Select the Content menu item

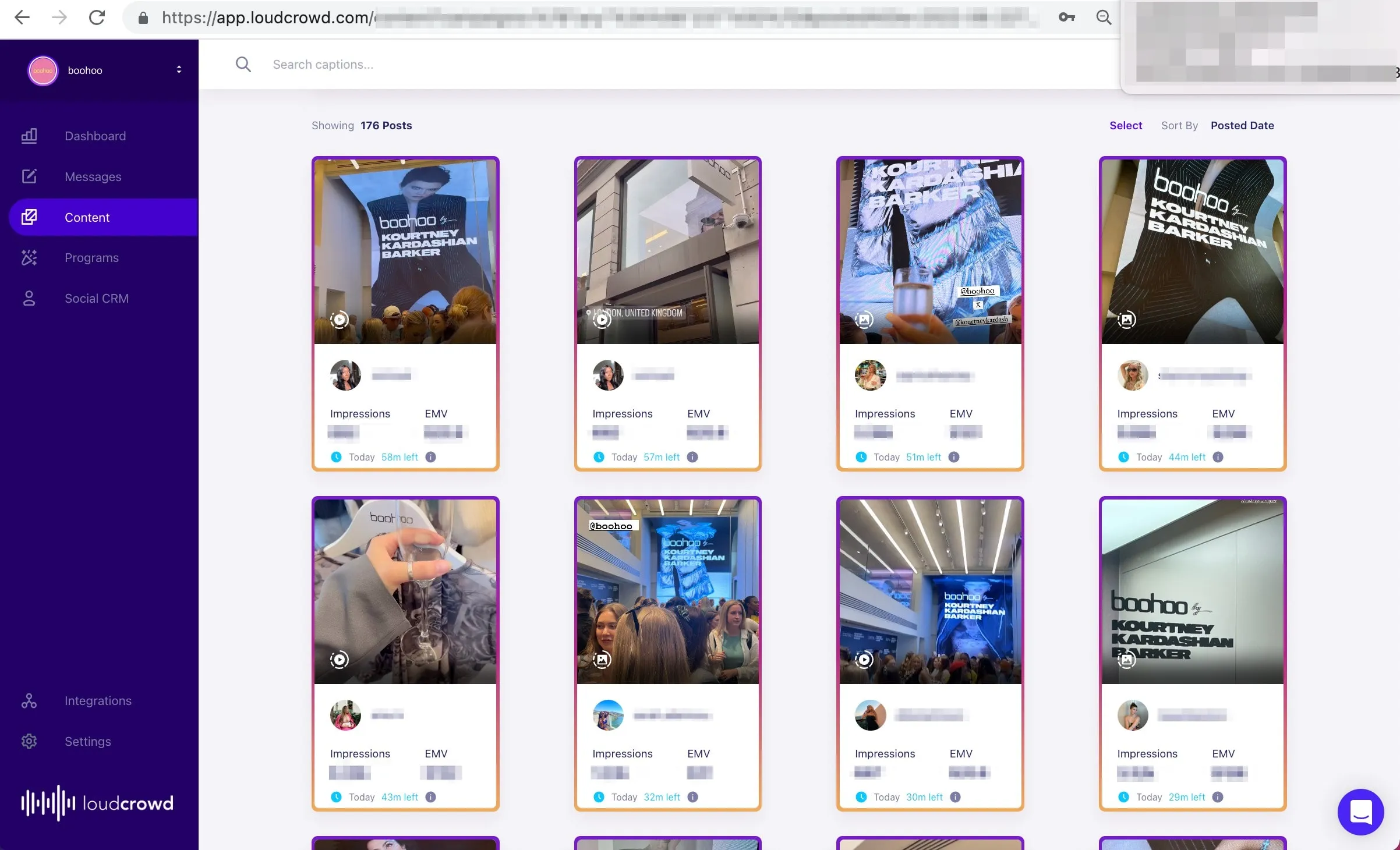(104, 217)
